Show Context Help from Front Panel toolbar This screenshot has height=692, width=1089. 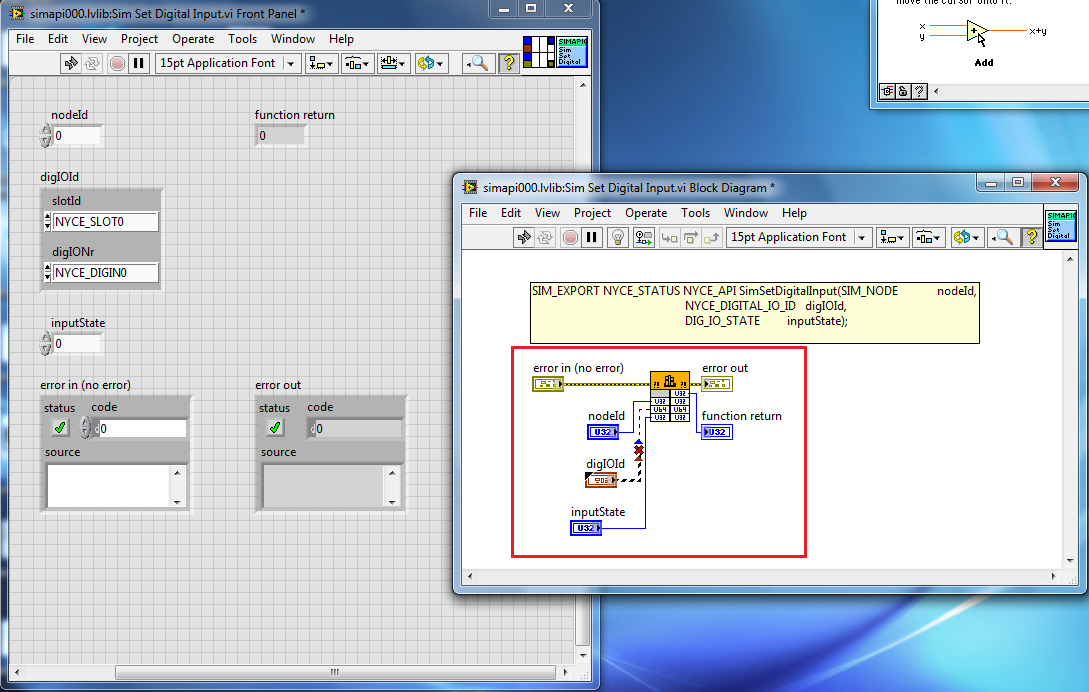coord(509,63)
